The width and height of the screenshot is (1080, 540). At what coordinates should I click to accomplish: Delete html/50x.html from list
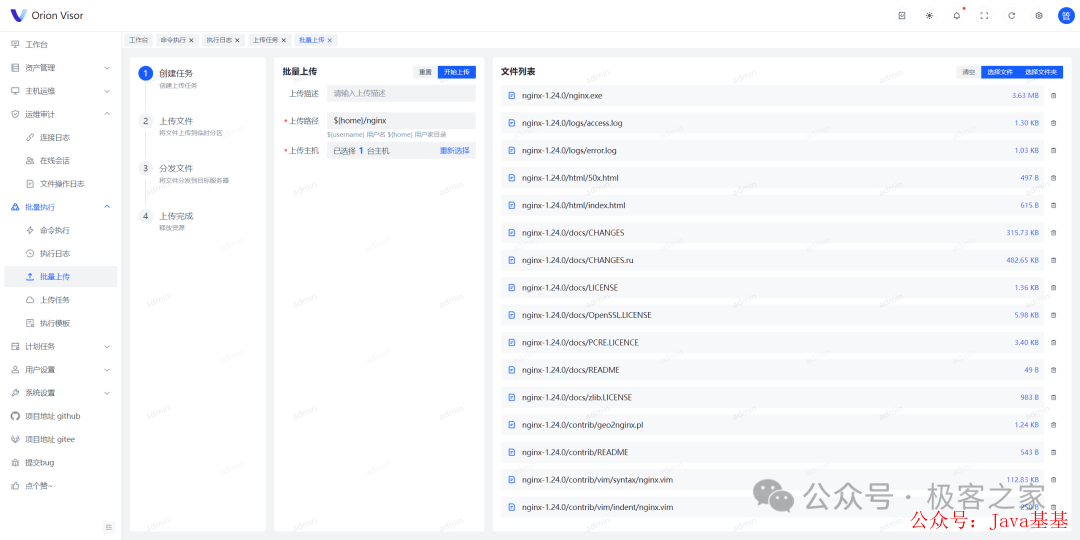pyautogui.click(x=1053, y=178)
